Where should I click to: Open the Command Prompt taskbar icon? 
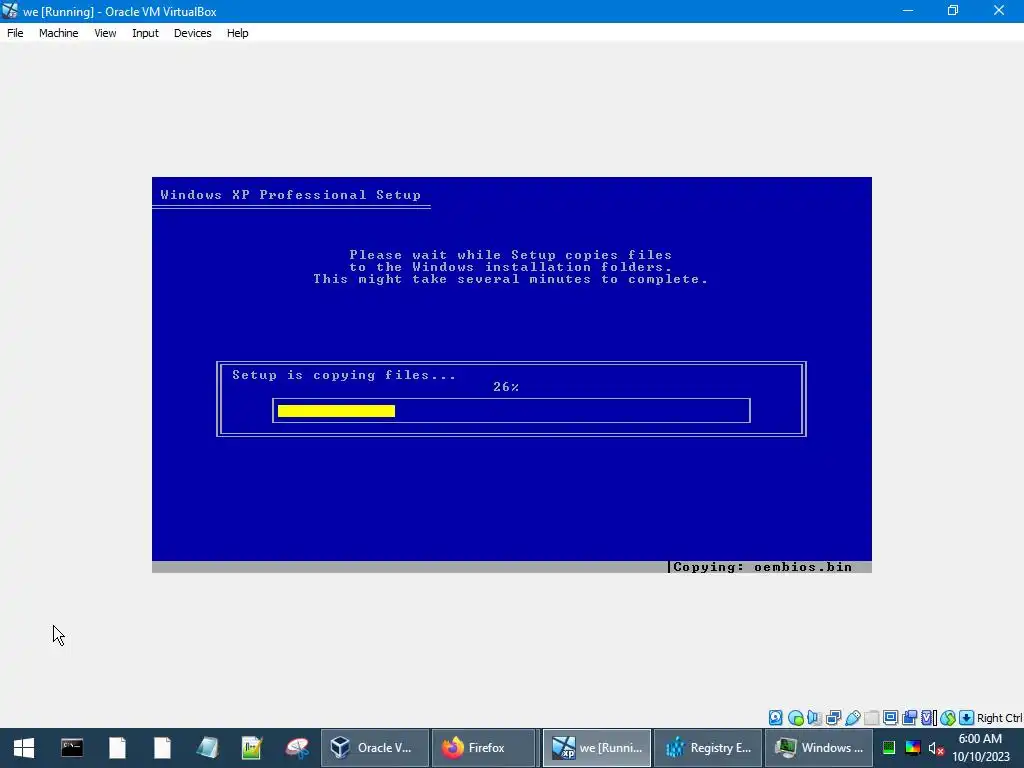[x=72, y=748]
